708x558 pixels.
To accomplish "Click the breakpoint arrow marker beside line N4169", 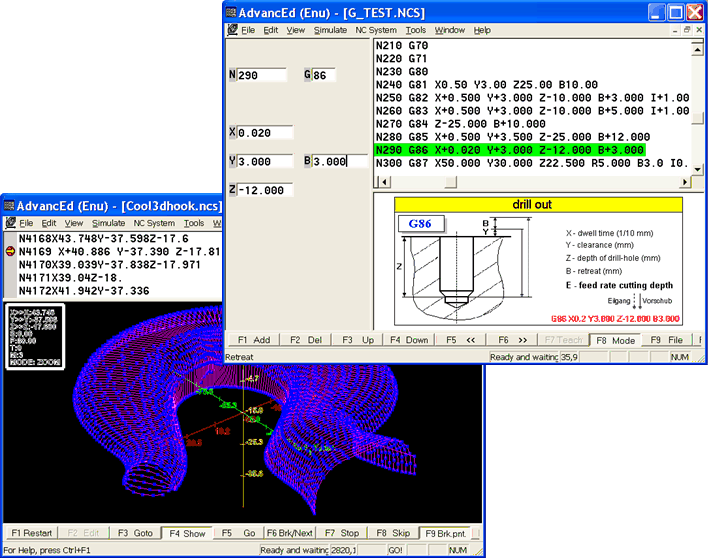I will 10,251.
